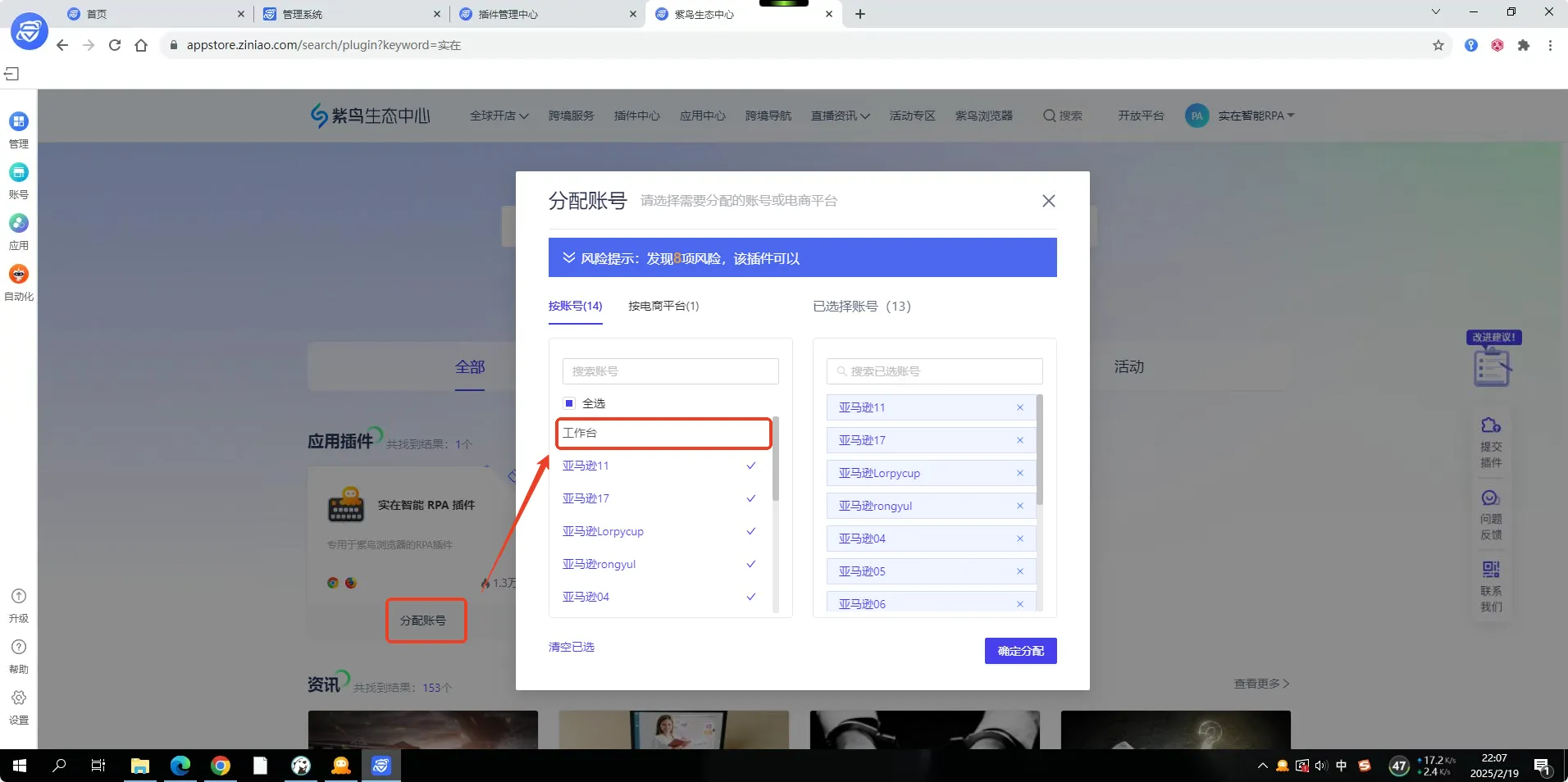Screen dimensions: 1568x782
Task: Open Microsoft Edge from the taskbar
Action: [x=180, y=766]
